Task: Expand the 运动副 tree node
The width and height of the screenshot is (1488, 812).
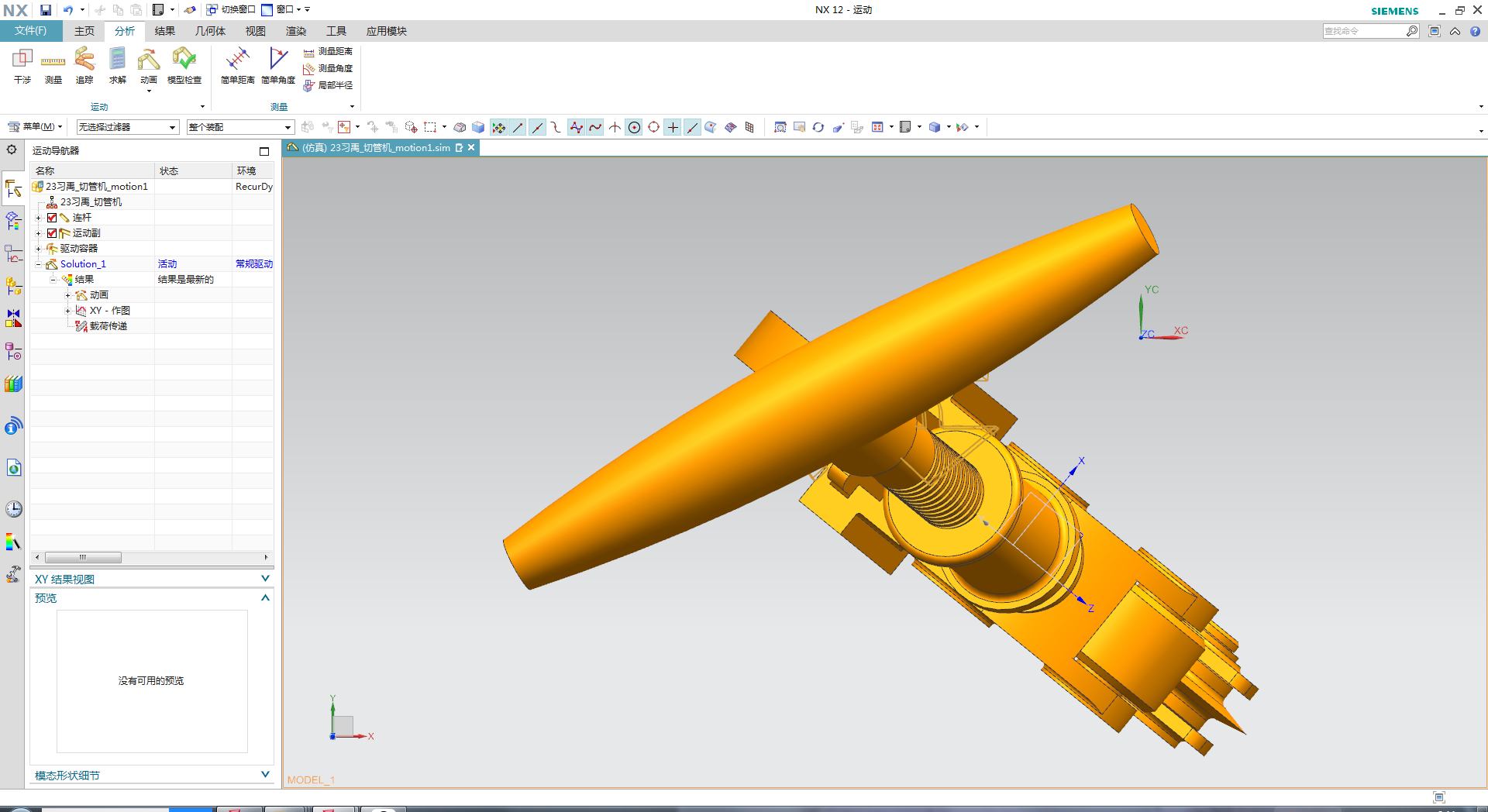Action: (38, 233)
